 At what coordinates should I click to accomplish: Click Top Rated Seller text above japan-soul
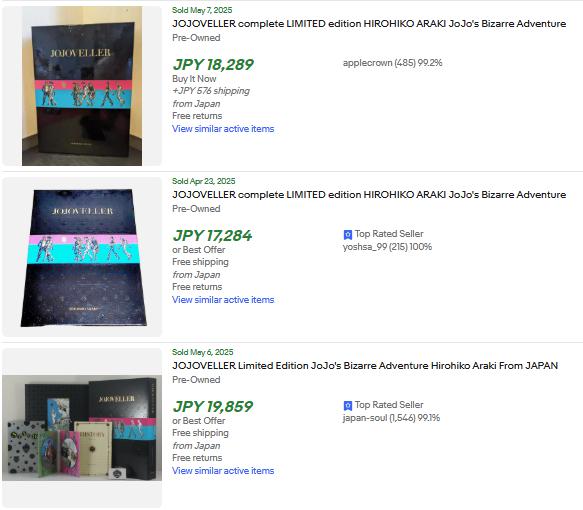point(389,405)
